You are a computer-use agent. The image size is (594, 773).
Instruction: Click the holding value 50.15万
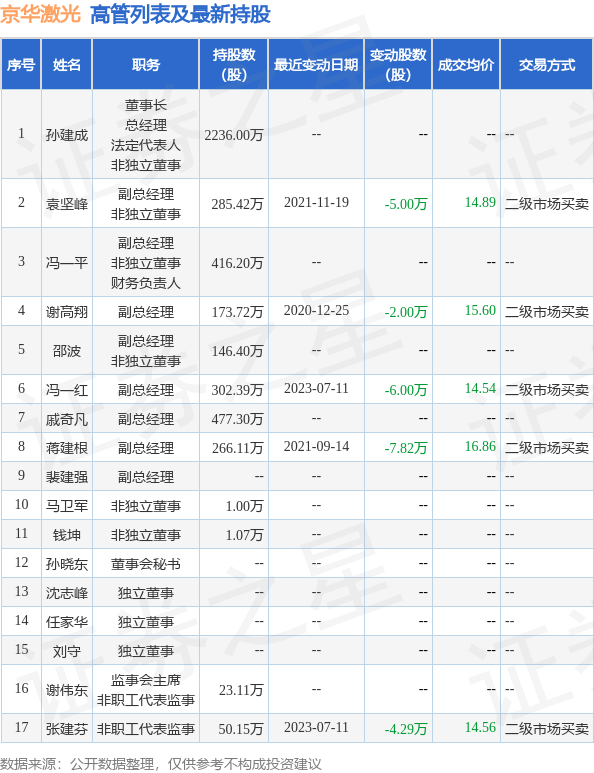pyautogui.click(x=241, y=729)
